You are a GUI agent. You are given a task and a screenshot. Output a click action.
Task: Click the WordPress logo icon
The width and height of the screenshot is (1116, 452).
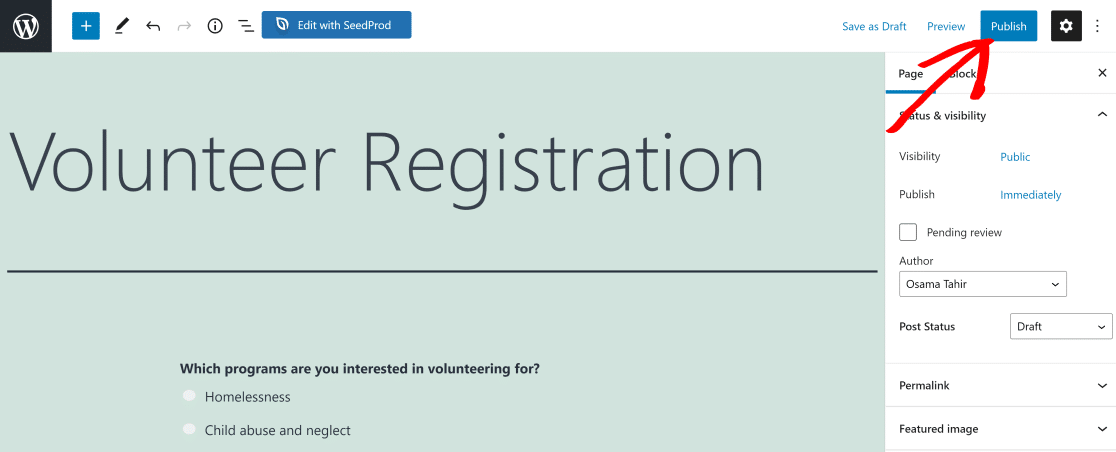(x=26, y=26)
